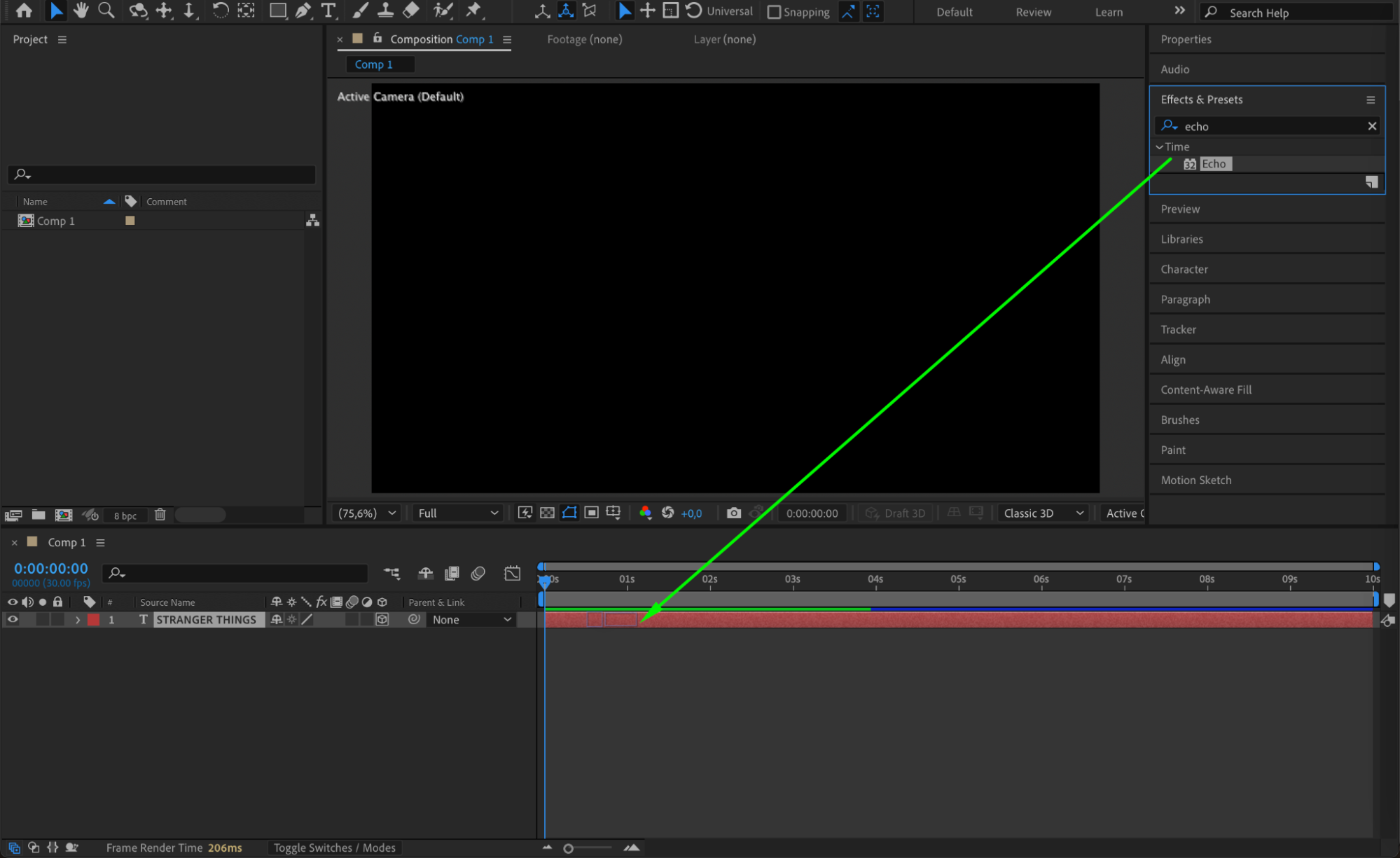Open the Classic 3D renderer dropdown
Image resolution: width=1400 pixels, height=858 pixels.
[1043, 513]
